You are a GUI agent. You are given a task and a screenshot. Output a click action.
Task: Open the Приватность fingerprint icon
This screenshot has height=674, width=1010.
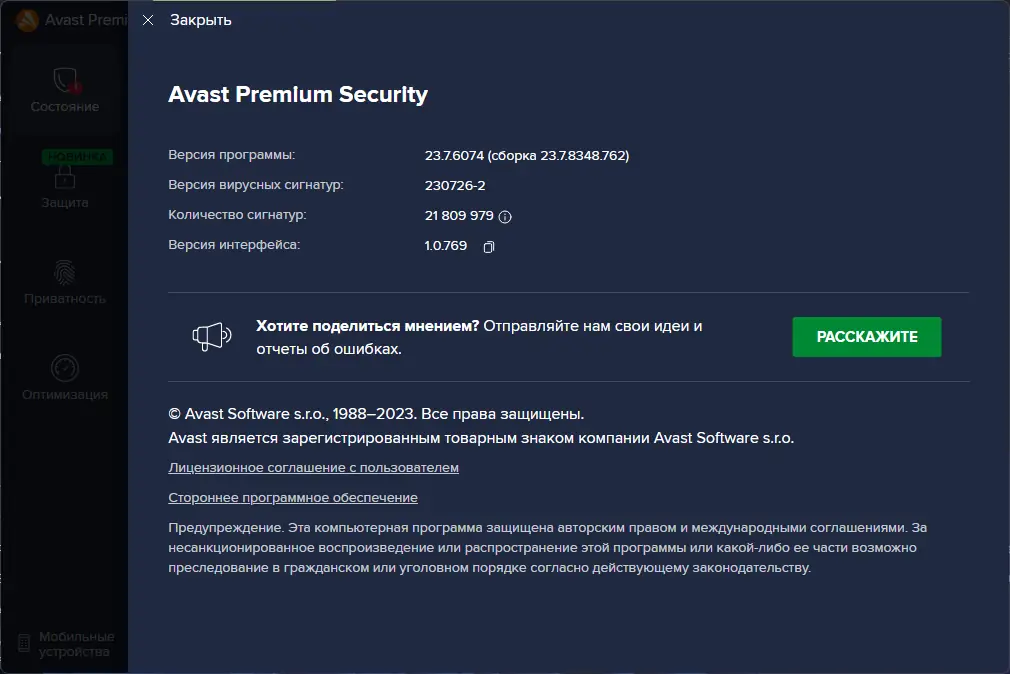[65, 272]
